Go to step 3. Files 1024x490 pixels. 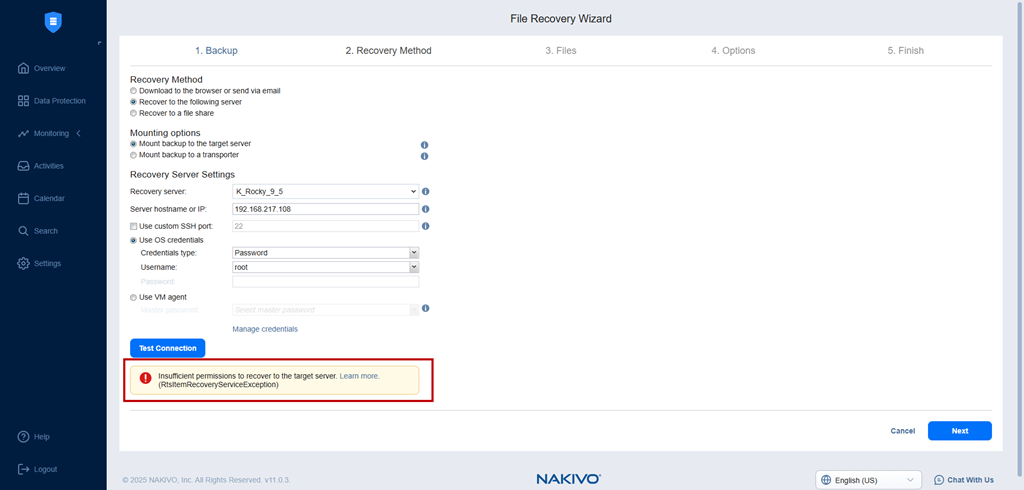pos(561,50)
